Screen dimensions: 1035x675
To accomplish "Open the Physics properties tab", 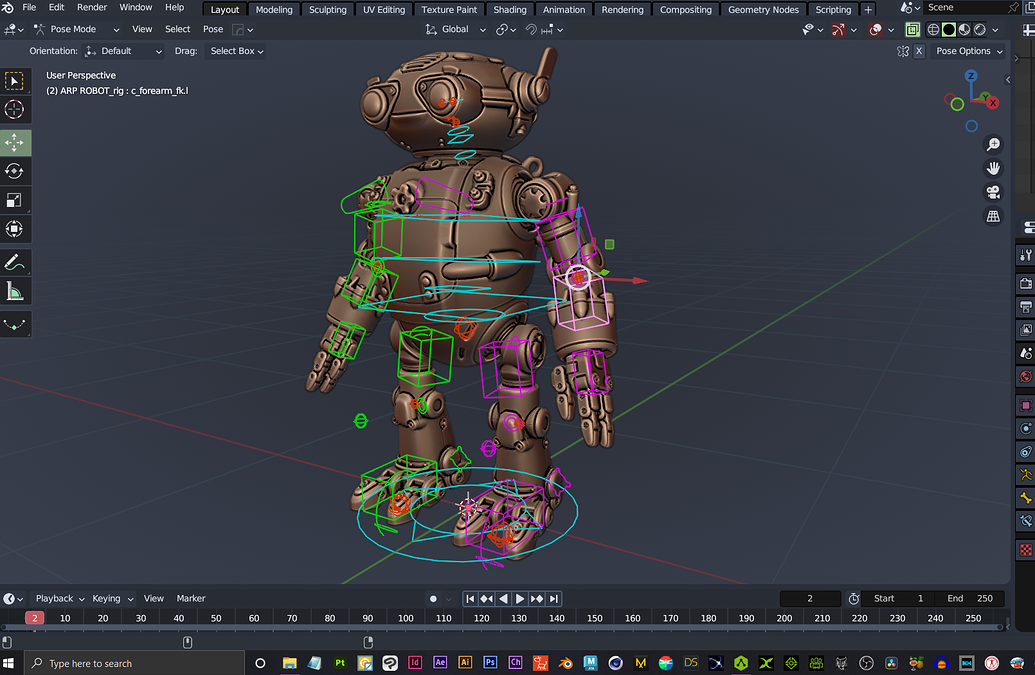I will click(1026, 428).
